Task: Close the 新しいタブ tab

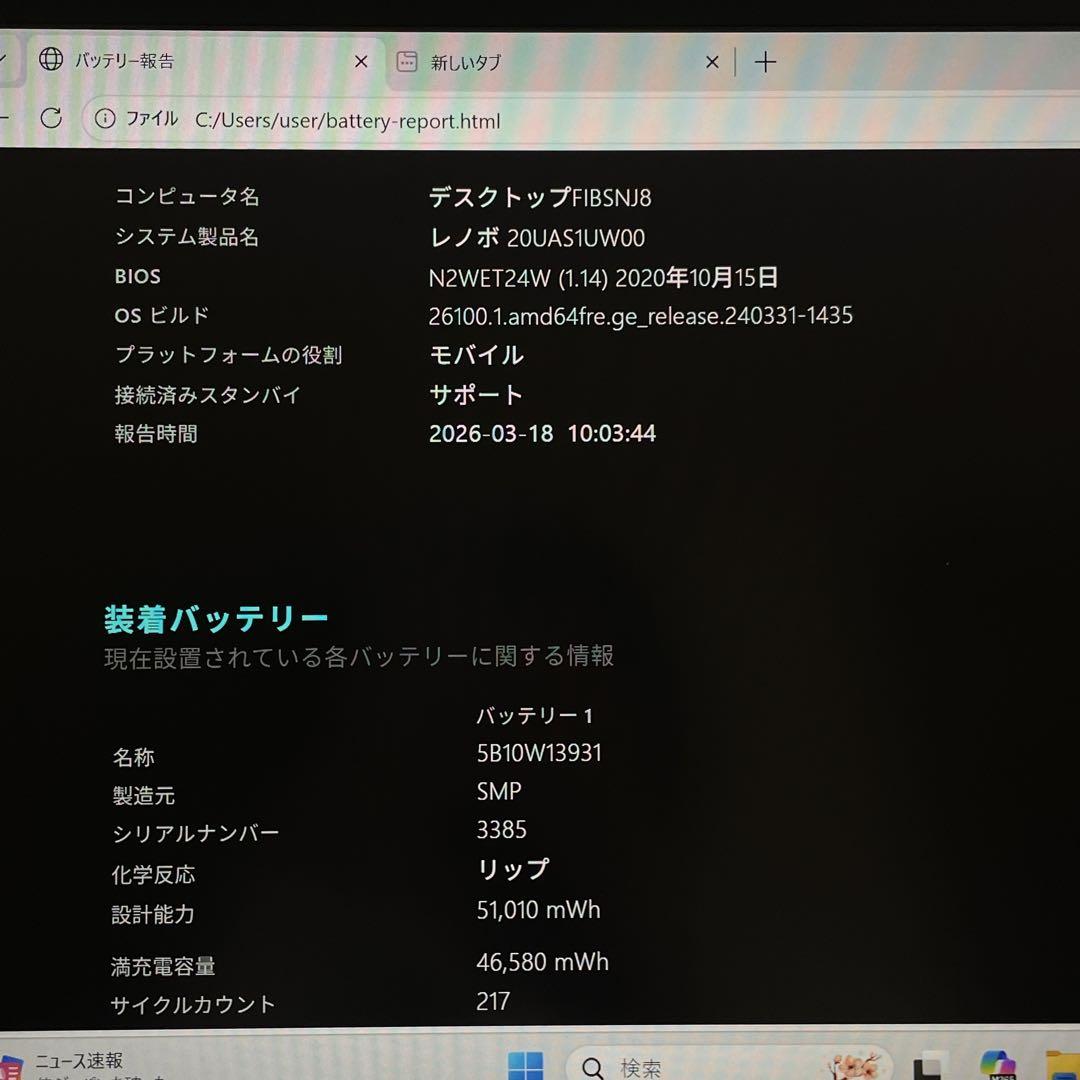Action: tap(712, 63)
